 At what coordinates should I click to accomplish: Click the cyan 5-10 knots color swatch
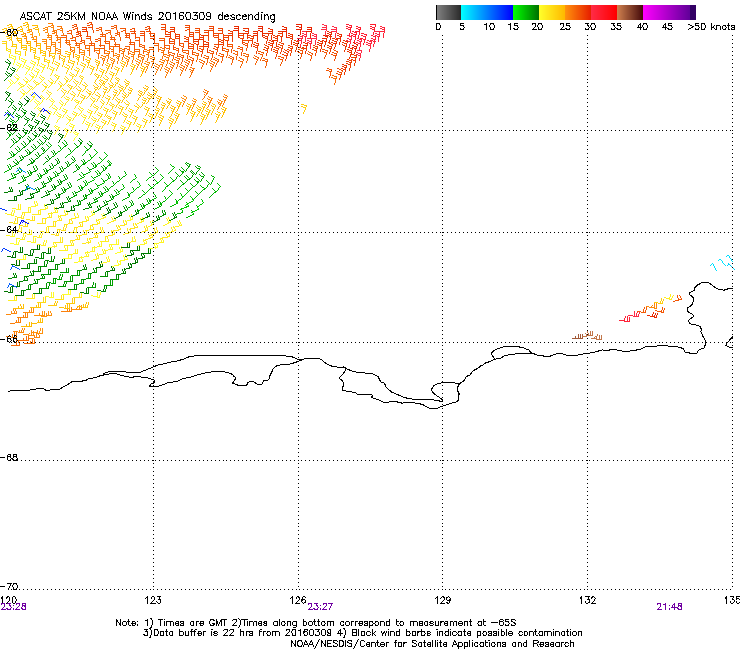[x=474, y=12]
